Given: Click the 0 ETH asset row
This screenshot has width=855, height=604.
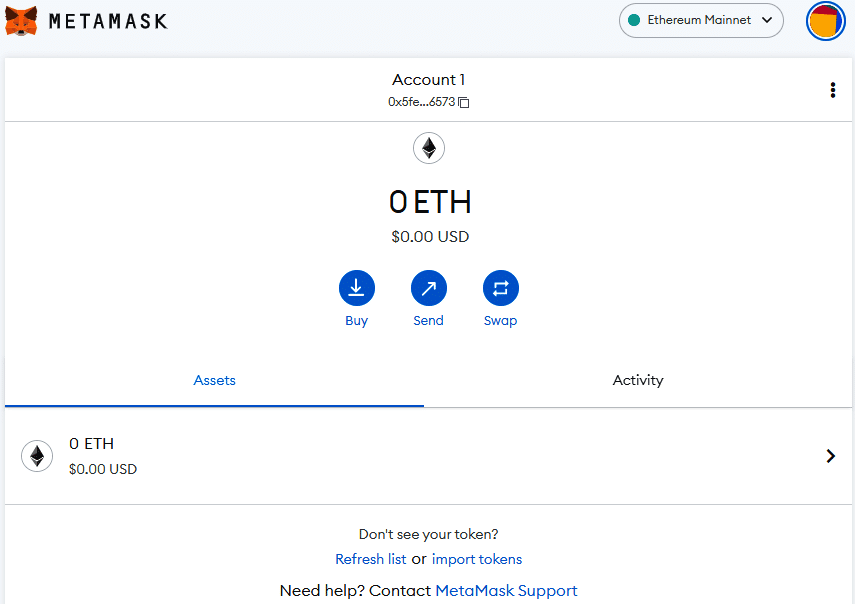Looking at the screenshot, I should coord(400,456).
